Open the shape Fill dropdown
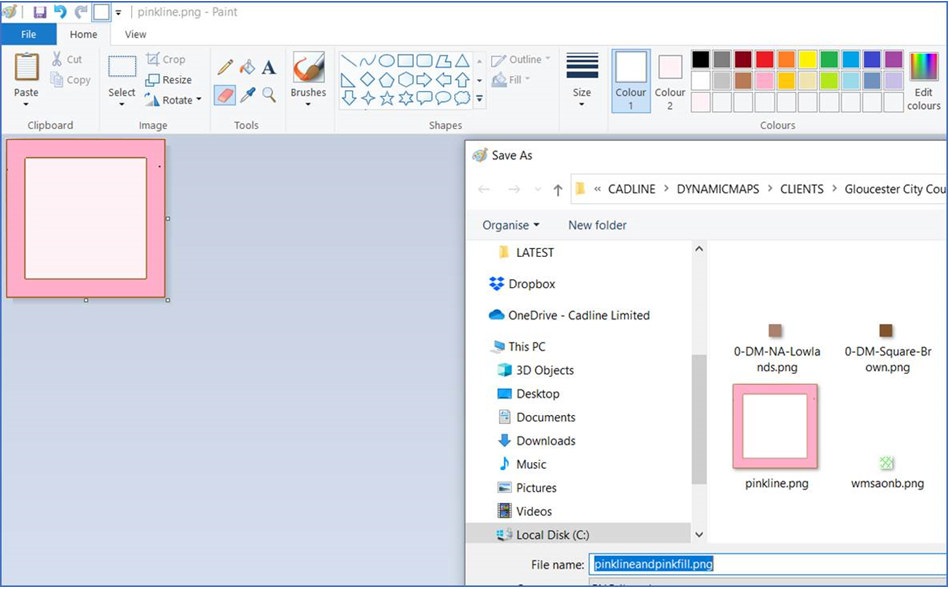949x589 pixels. pyautogui.click(x=511, y=79)
